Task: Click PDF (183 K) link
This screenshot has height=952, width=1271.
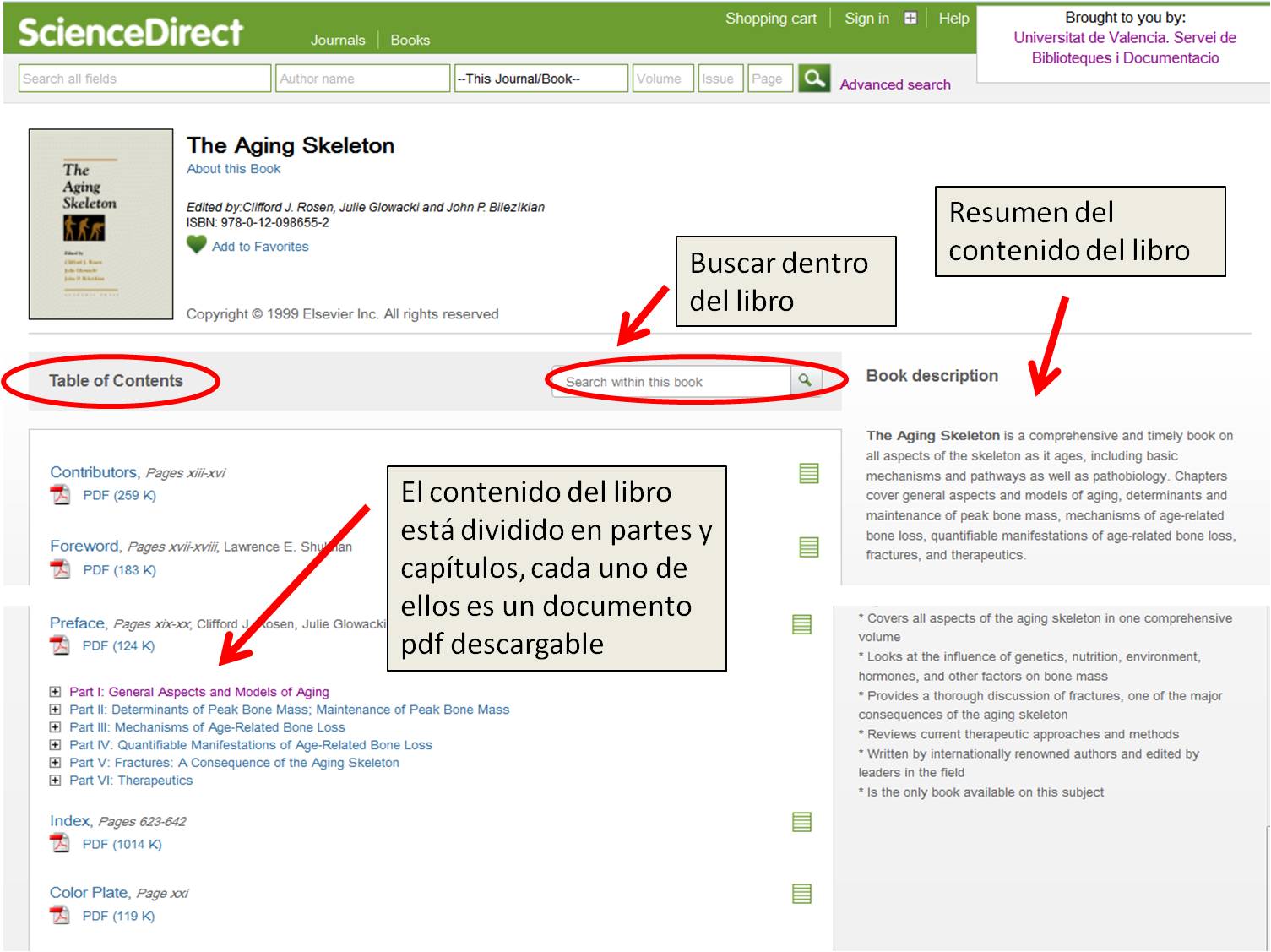Action: tap(119, 570)
